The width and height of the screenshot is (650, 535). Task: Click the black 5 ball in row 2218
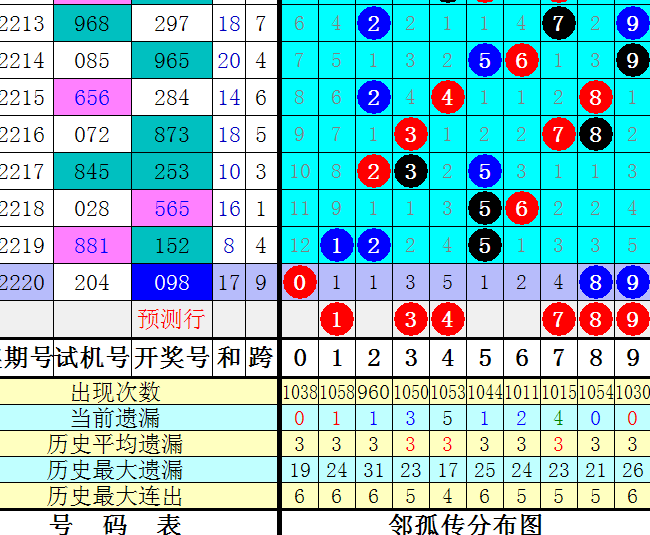pos(485,208)
